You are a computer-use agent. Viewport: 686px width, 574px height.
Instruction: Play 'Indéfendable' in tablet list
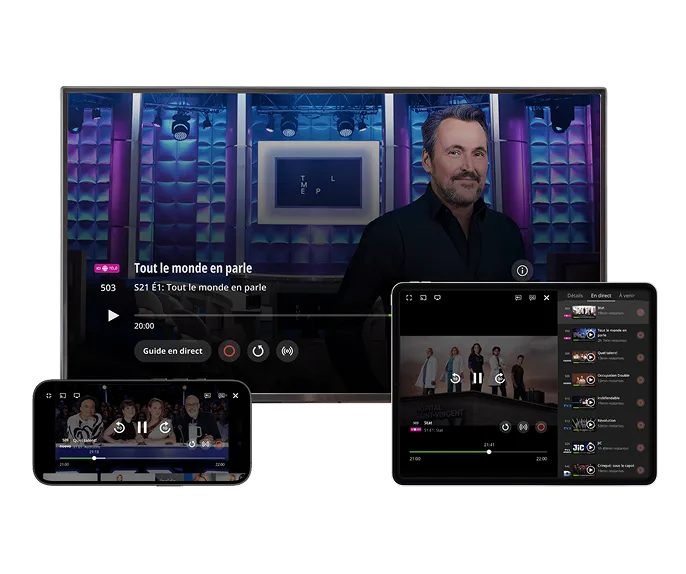coord(590,402)
